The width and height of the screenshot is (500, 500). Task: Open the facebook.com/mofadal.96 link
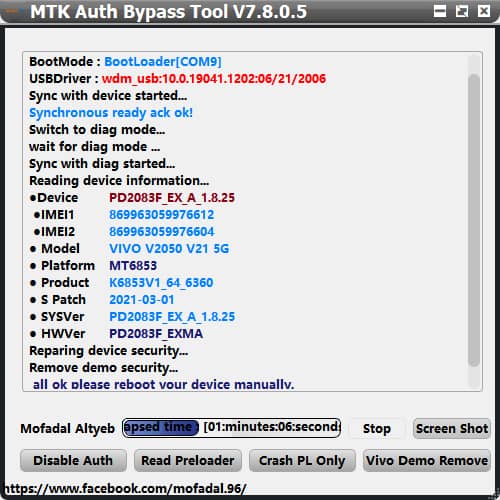[x=125, y=489]
